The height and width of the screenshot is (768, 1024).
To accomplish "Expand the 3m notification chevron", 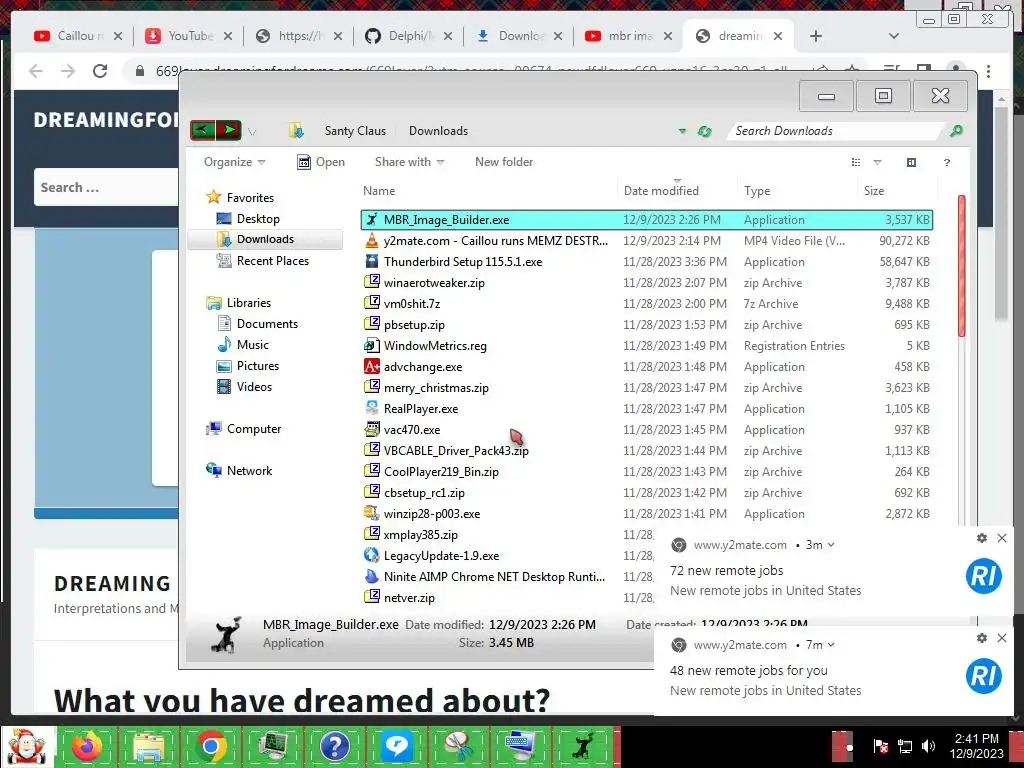I will pyautogui.click(x=831, y=545).
